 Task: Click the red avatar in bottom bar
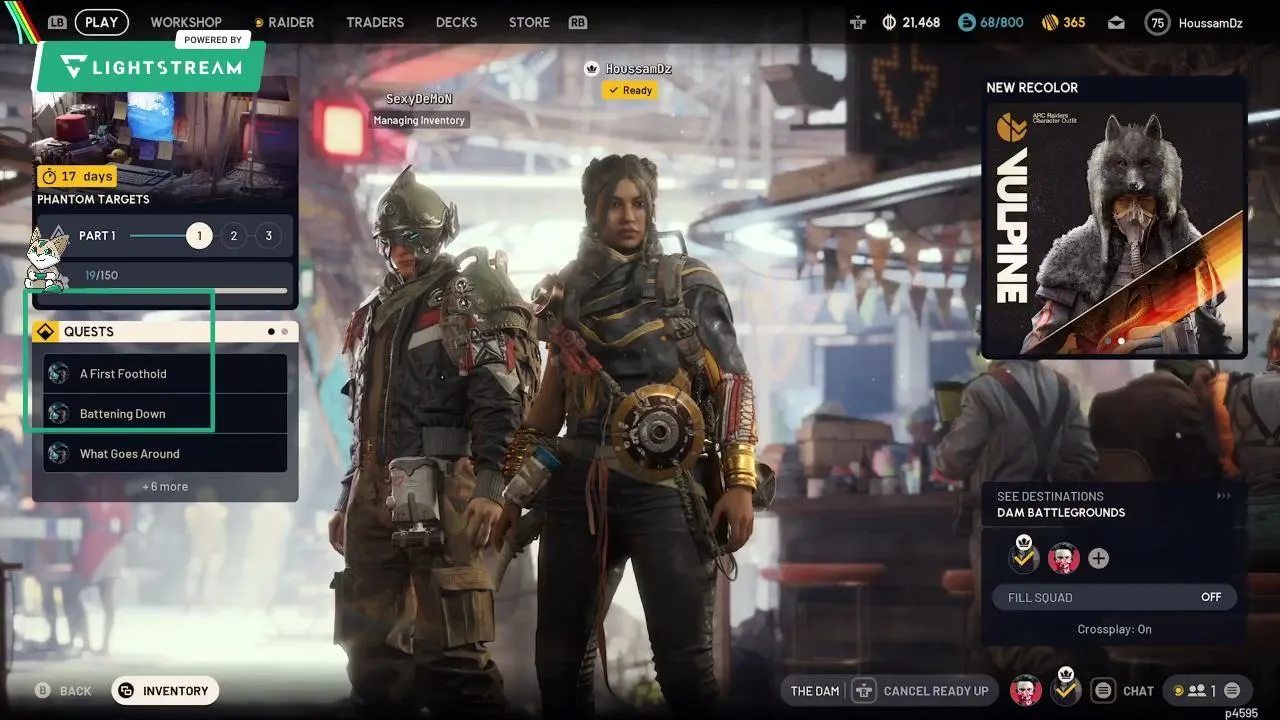[x=1024, y=690]
